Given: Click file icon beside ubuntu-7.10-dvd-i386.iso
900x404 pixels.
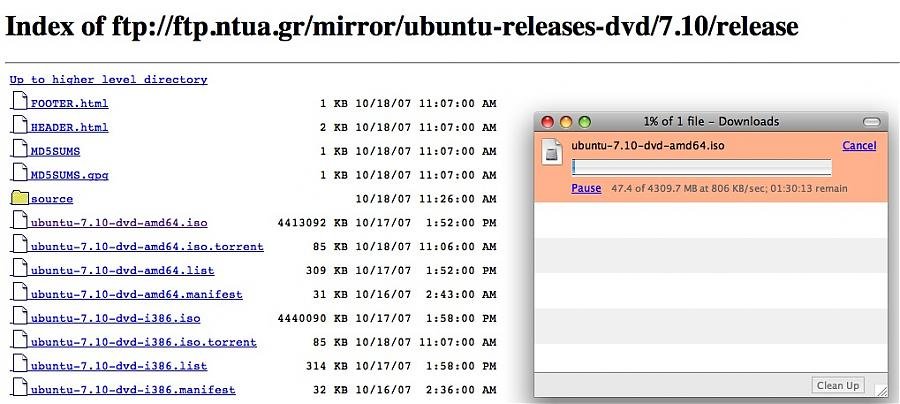Looking at the screenshot, I should [19, 317].
